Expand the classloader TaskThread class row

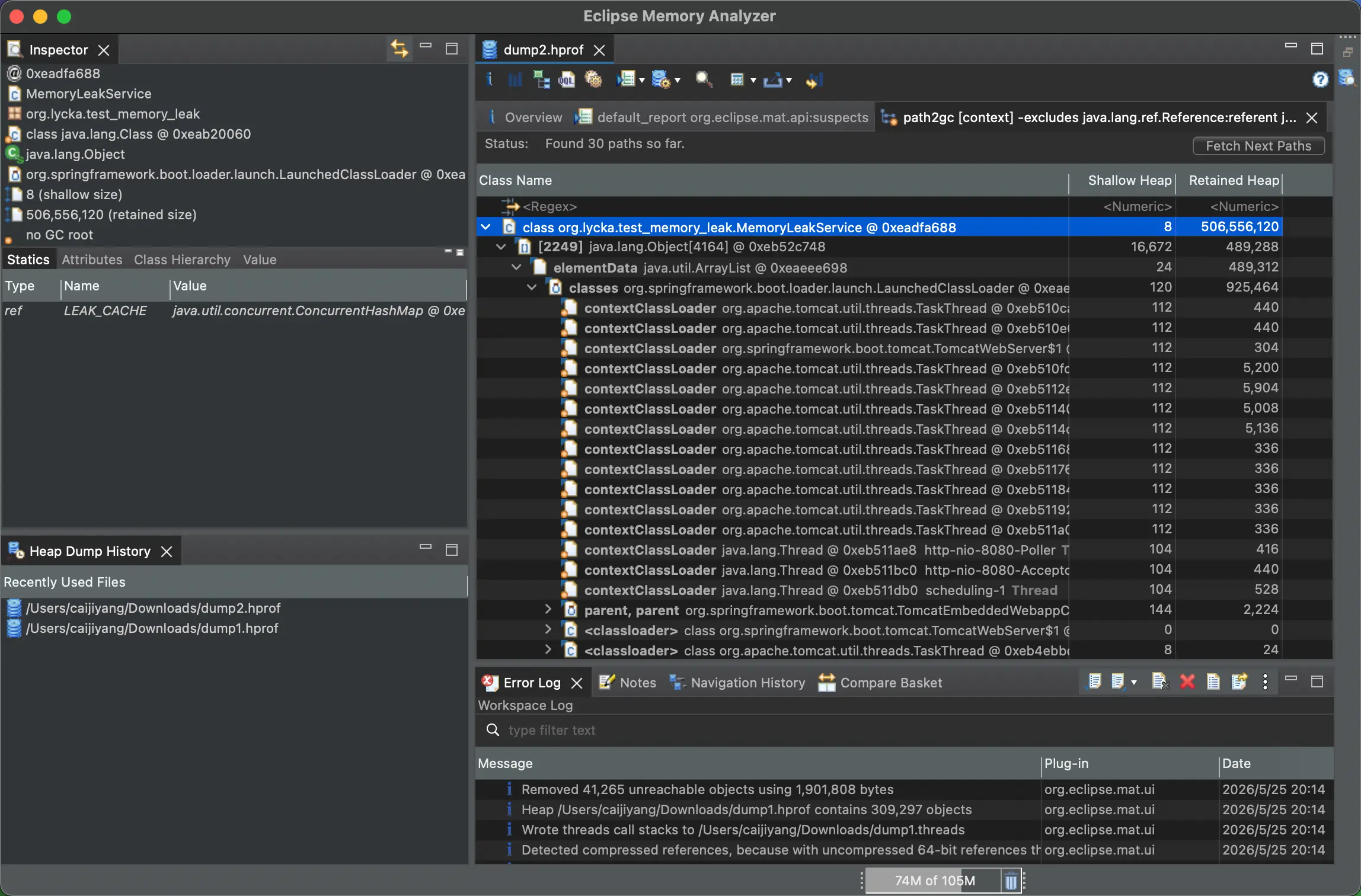[x=548, y=649]
